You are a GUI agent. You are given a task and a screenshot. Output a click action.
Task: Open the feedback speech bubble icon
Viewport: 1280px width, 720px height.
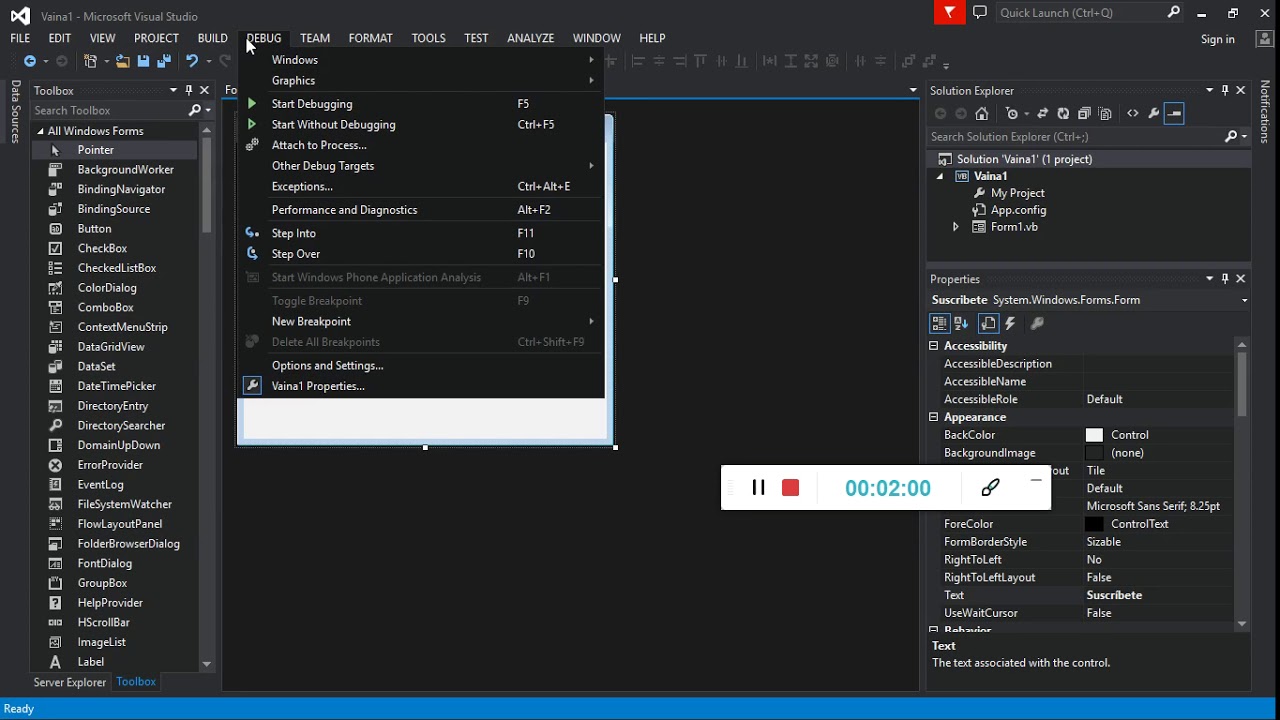980,12
